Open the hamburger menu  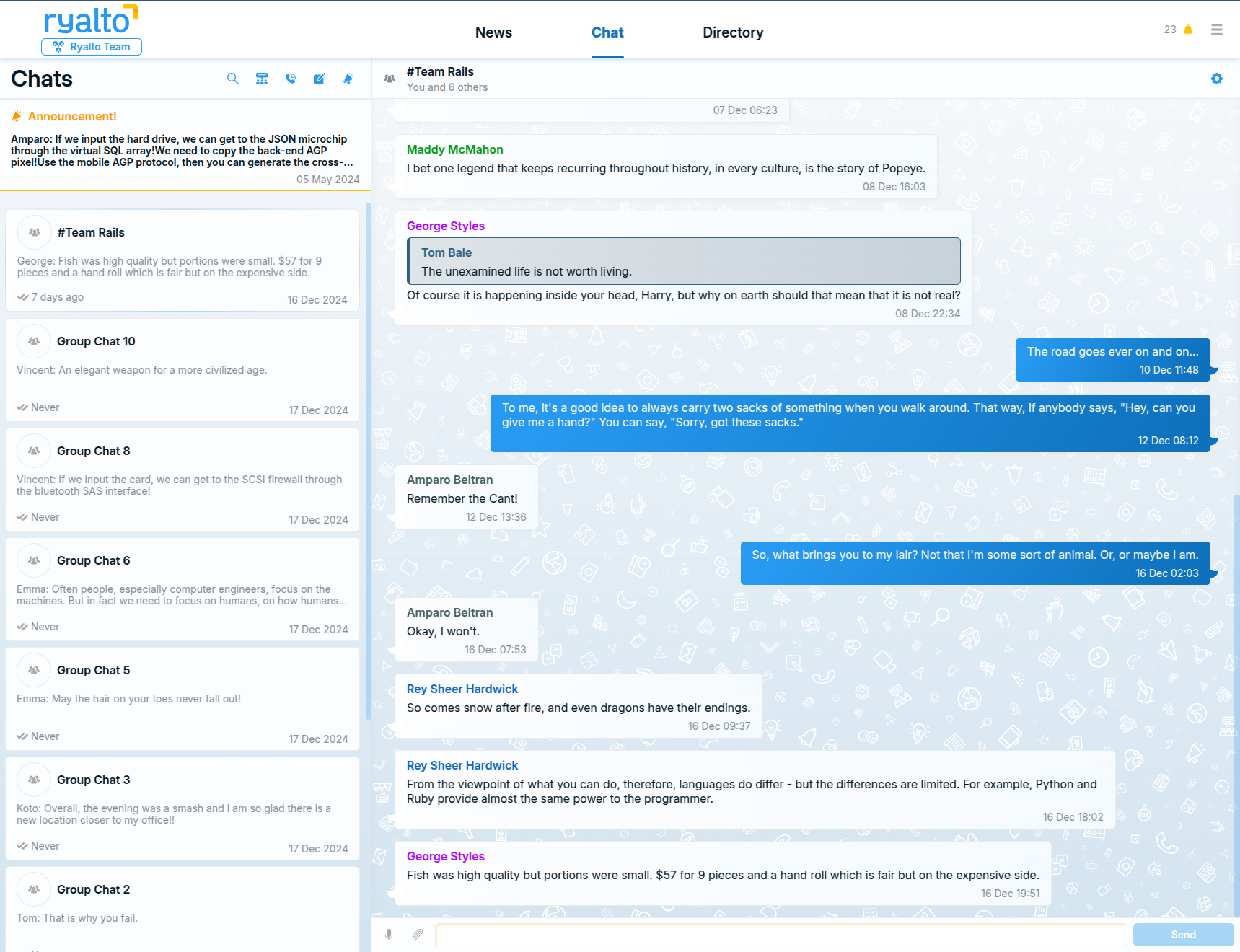1216,30
